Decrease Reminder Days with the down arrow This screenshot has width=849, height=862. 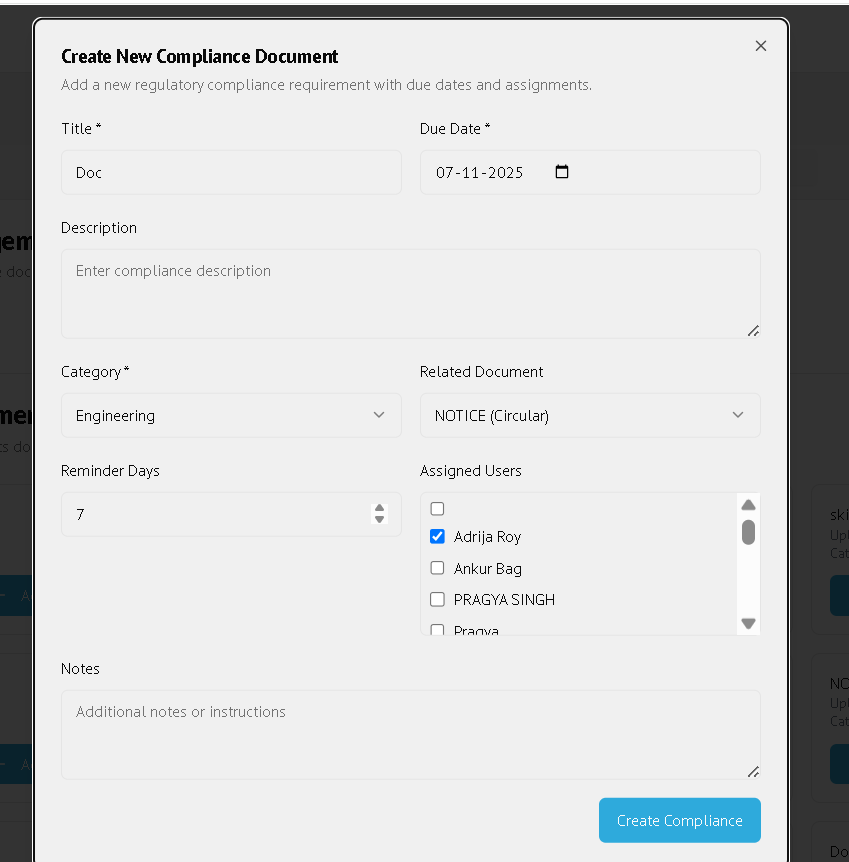[x=379, y=520]
